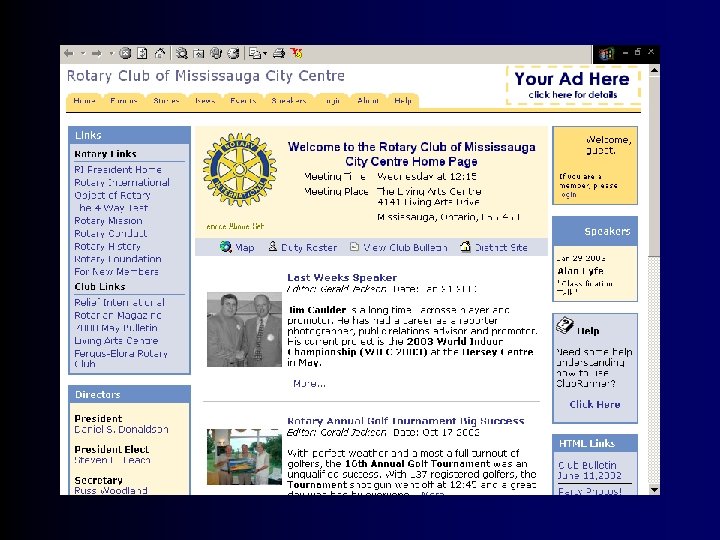Open the Fergus-Elora Rotary Club link
This screenshot has width=720, height=540.
coord(121,359)
